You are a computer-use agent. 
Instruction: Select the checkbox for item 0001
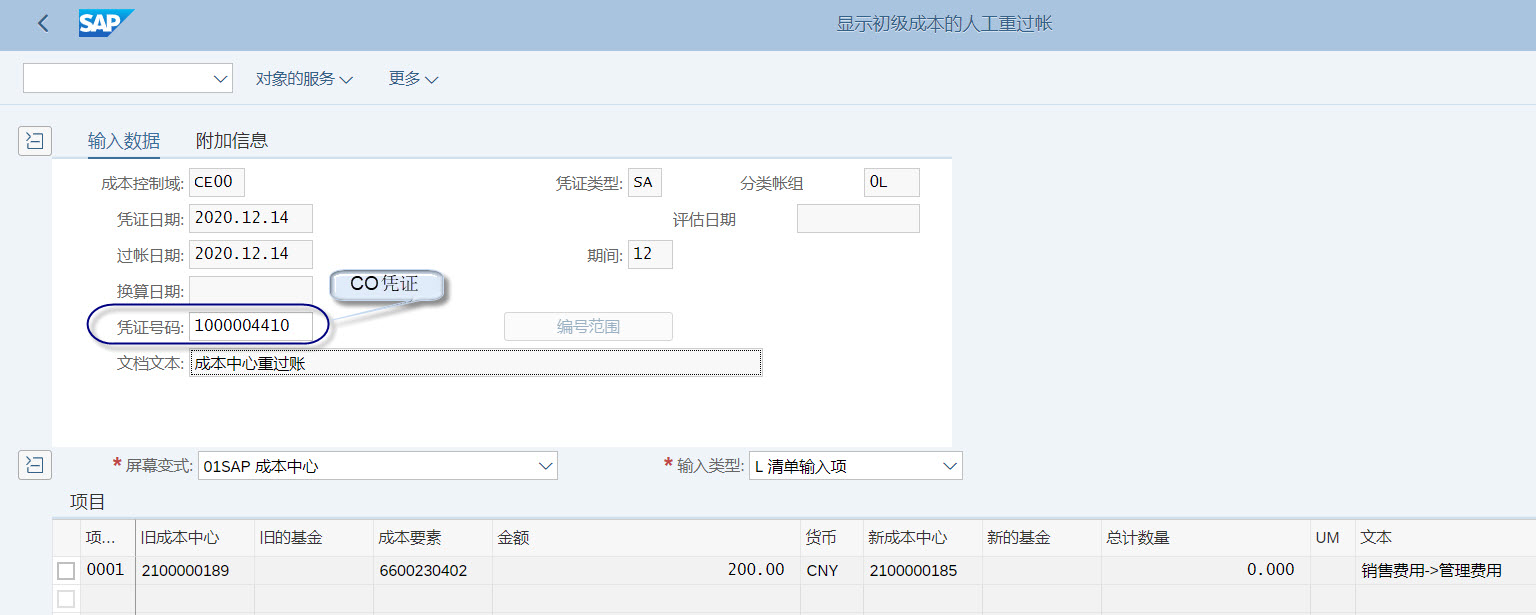pos(65,569)
